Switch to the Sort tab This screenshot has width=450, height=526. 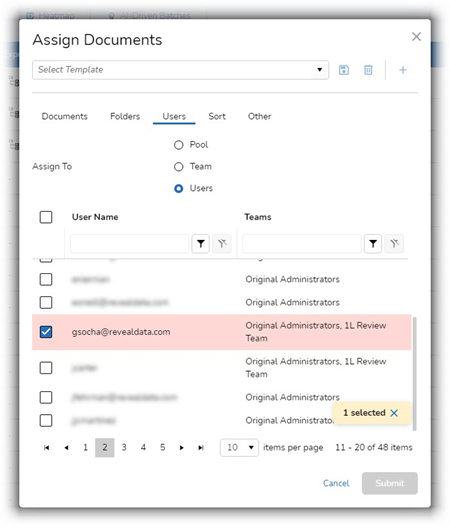click(x=217, y=116)
